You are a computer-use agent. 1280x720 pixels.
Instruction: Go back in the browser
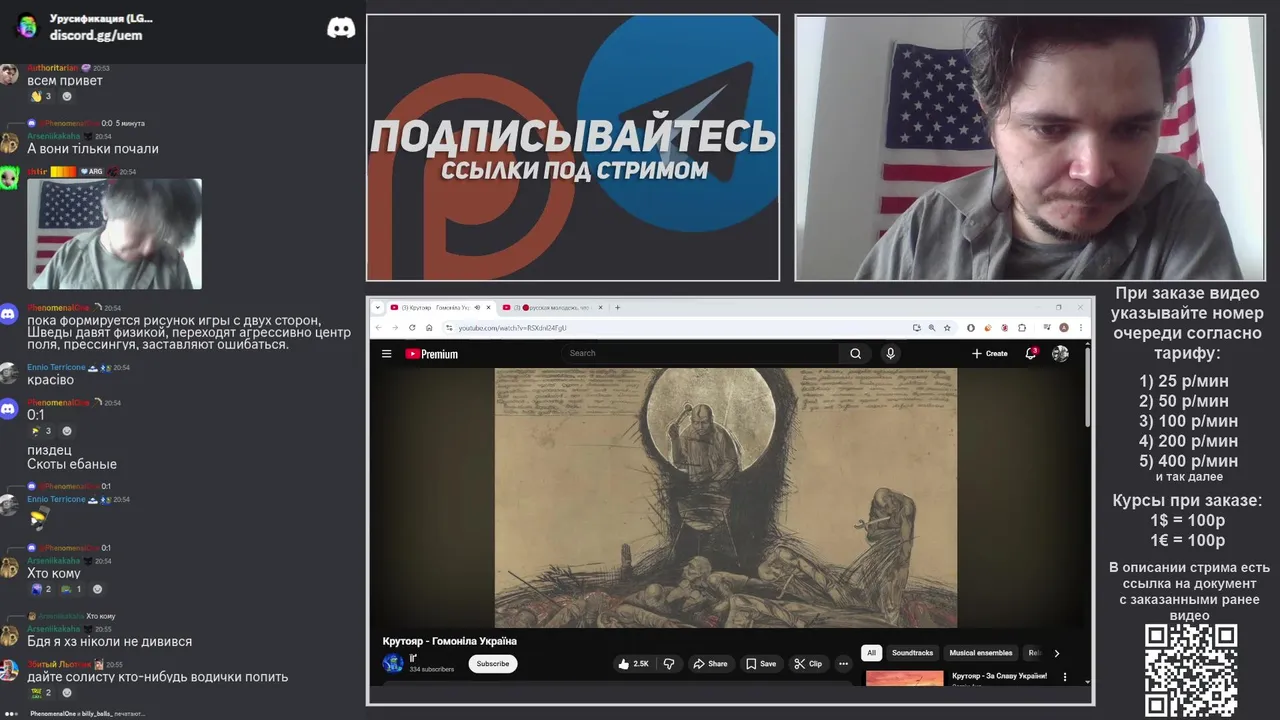point(379,327)
